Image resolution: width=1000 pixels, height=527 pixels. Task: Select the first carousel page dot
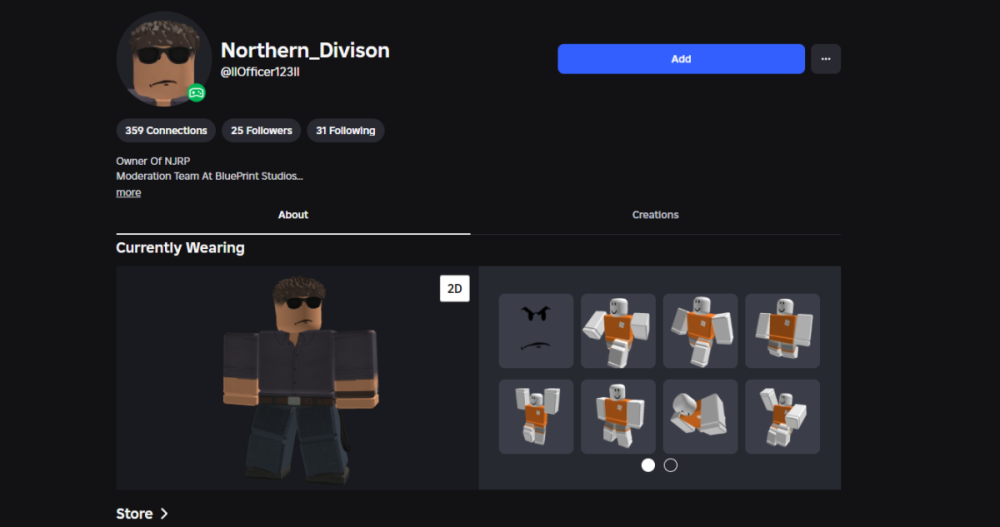(648, 465)
